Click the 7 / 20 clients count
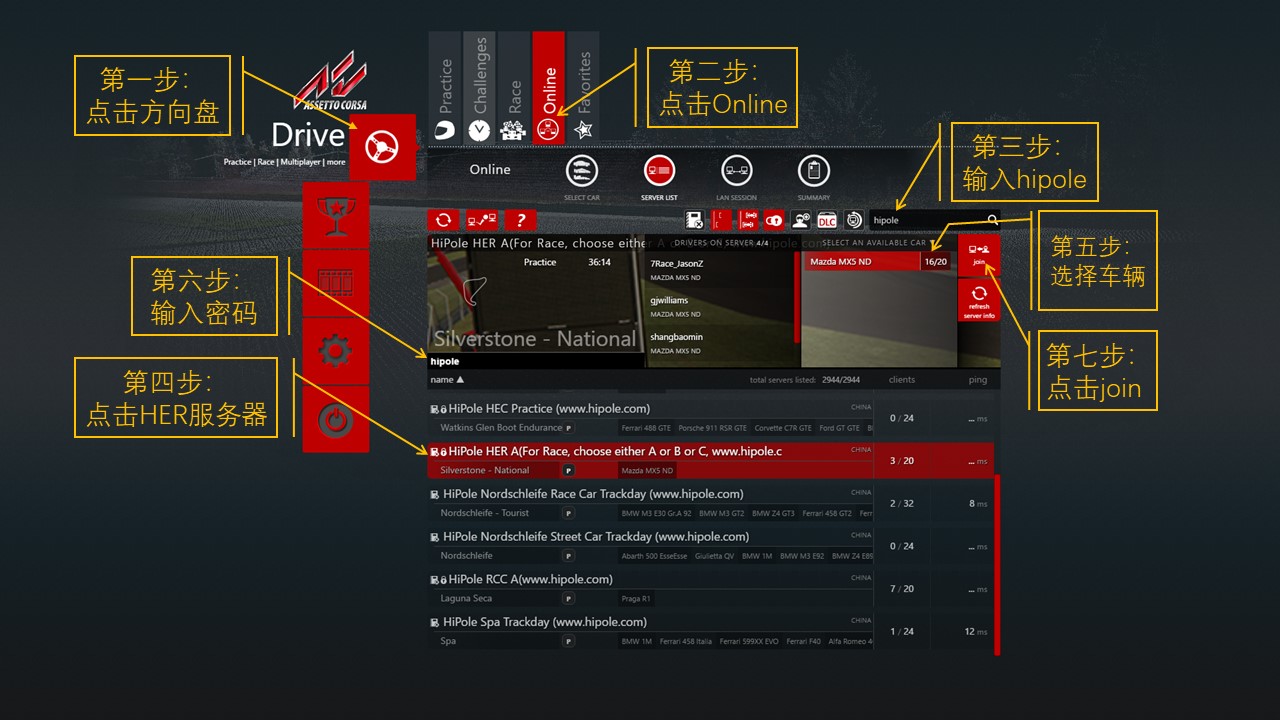Viewport: 1280px width, 720px height. [x=901, y=589]
